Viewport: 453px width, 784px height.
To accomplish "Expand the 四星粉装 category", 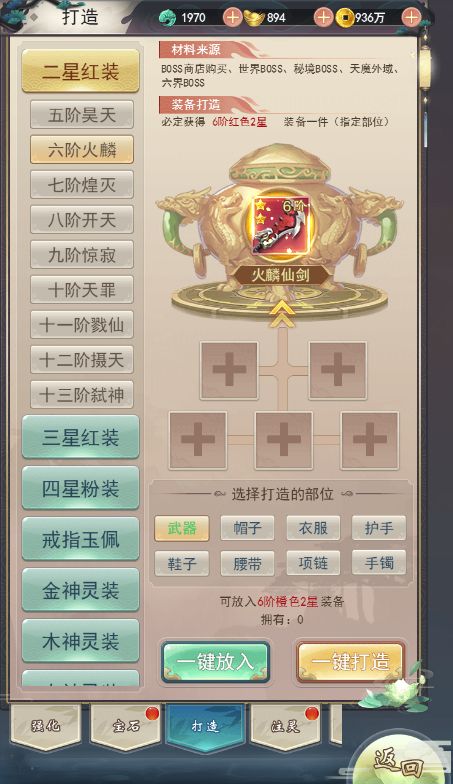I will 80,488.
